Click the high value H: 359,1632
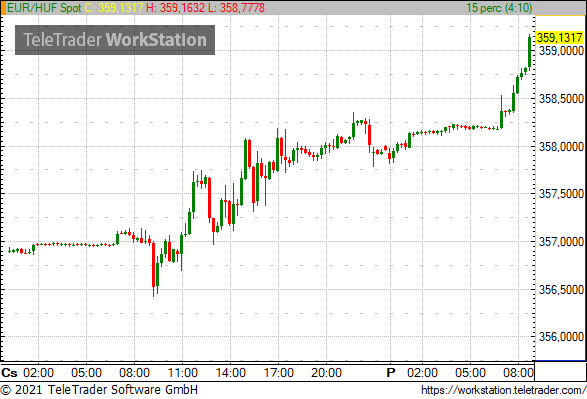This screenshot has width=587, height=399. [175, 8]
